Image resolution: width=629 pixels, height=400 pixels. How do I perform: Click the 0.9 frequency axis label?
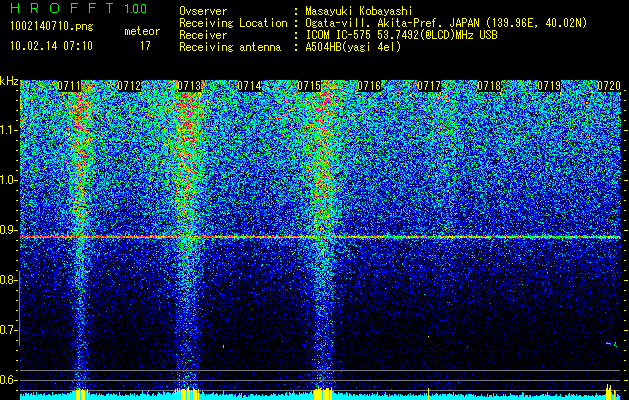[x=9, y=230]
